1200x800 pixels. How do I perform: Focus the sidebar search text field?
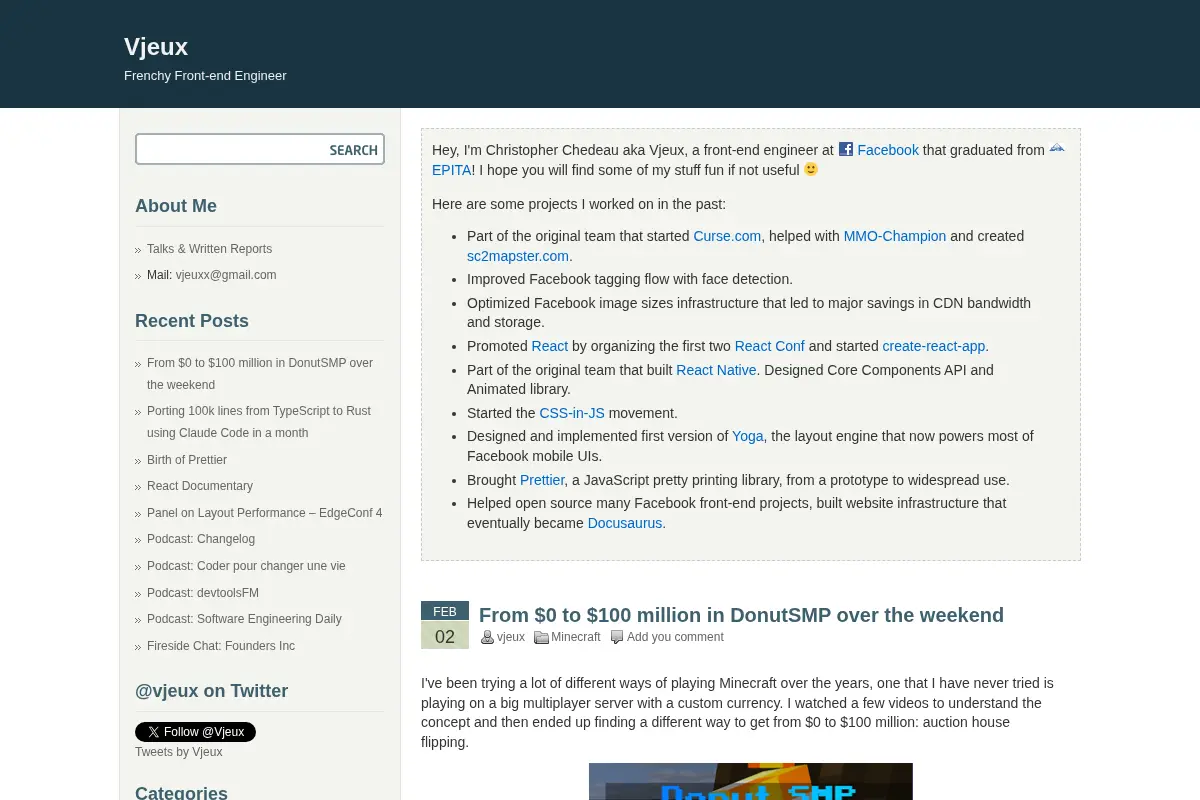pyautogui.click(x=231, y=150)
